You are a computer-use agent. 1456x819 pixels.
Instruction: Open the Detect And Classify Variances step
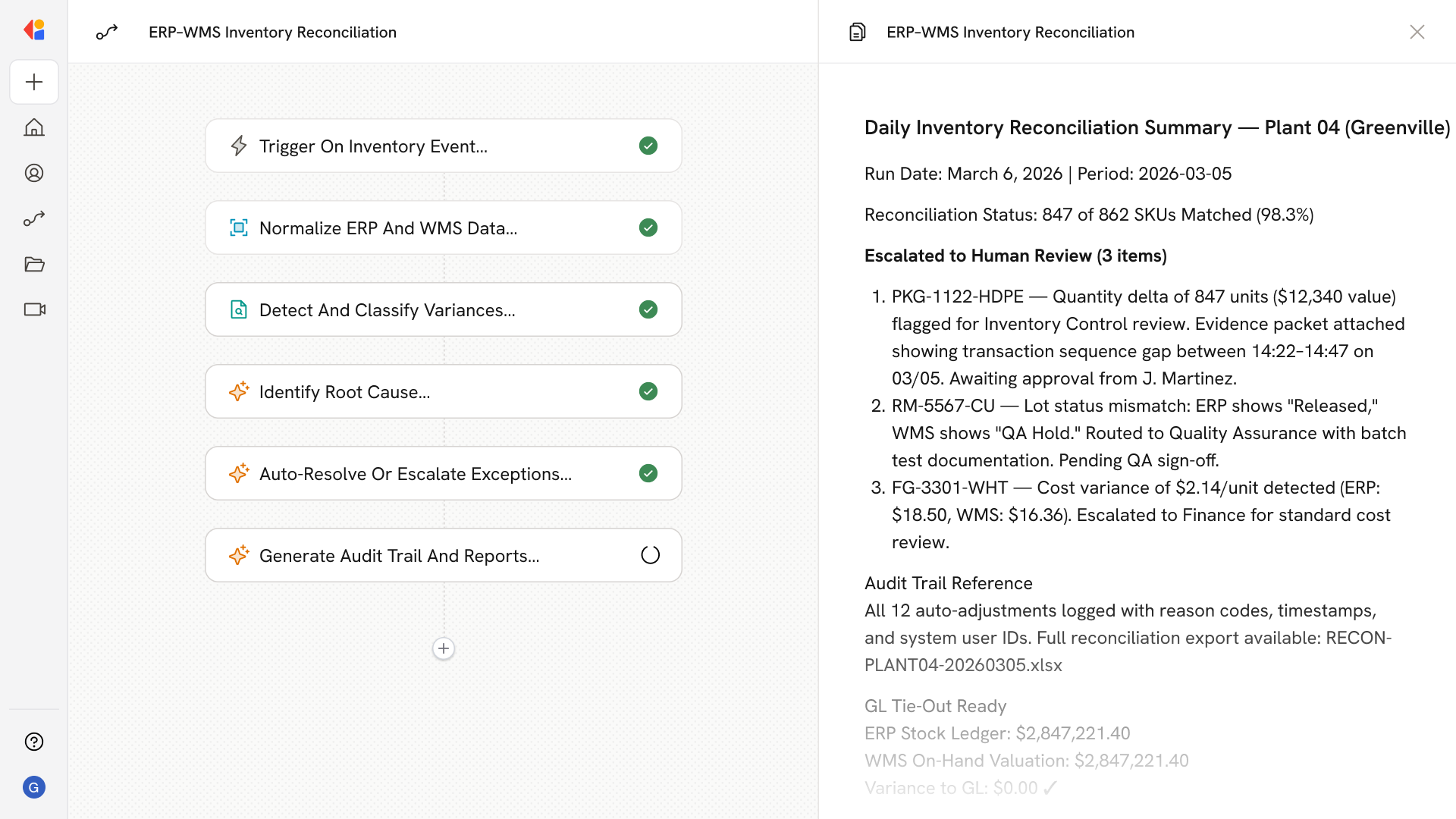[443, 309]
